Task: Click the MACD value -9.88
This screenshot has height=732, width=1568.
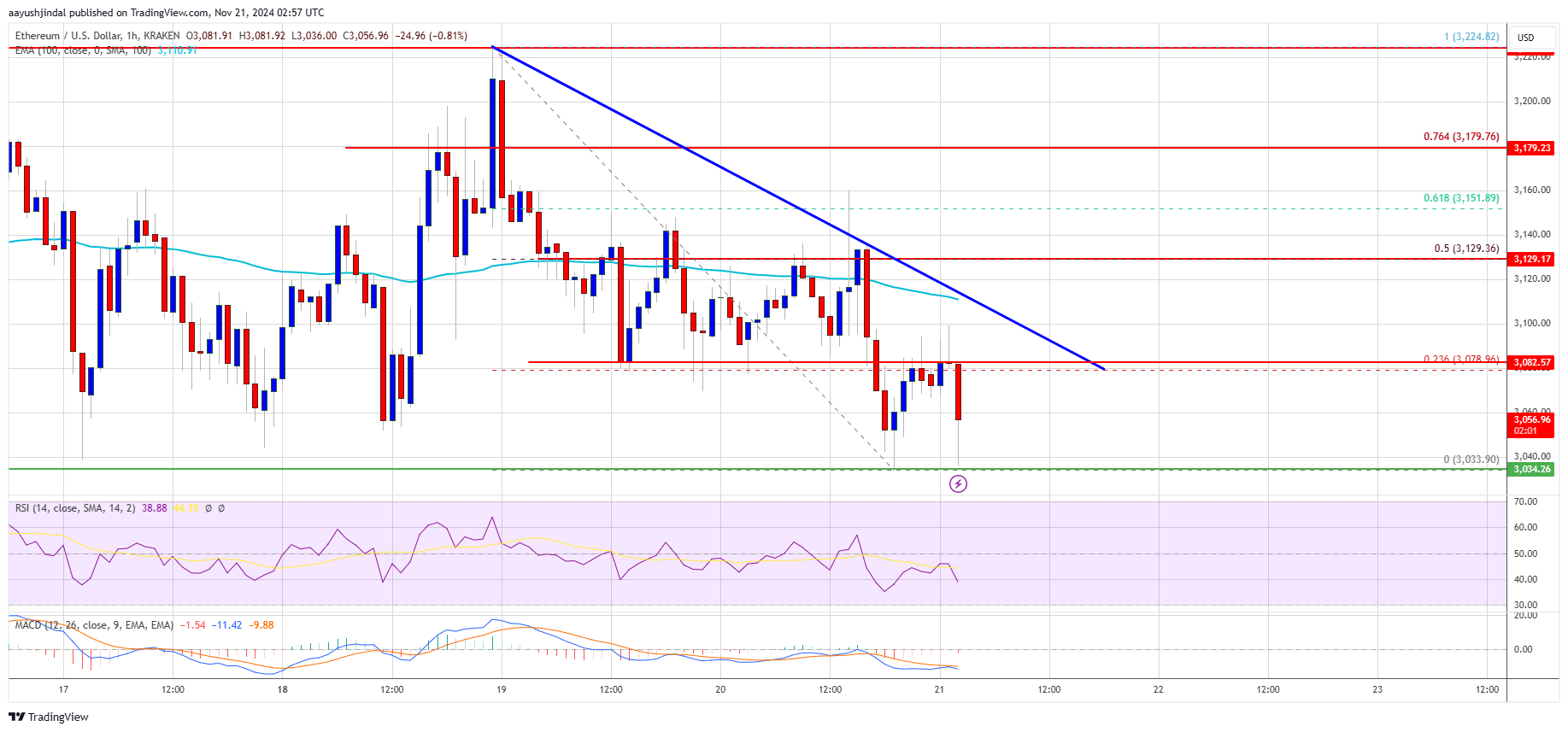Action: click(x=261, y=625)
